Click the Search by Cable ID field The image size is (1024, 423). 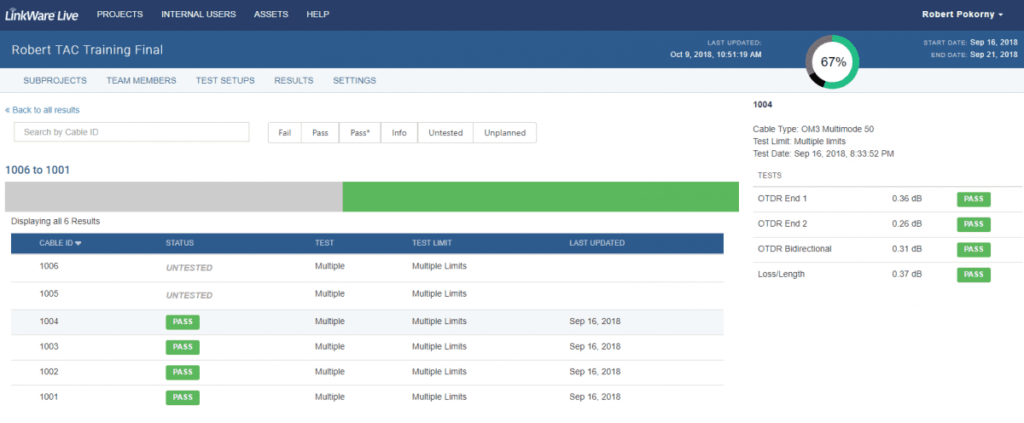(131, 132)
